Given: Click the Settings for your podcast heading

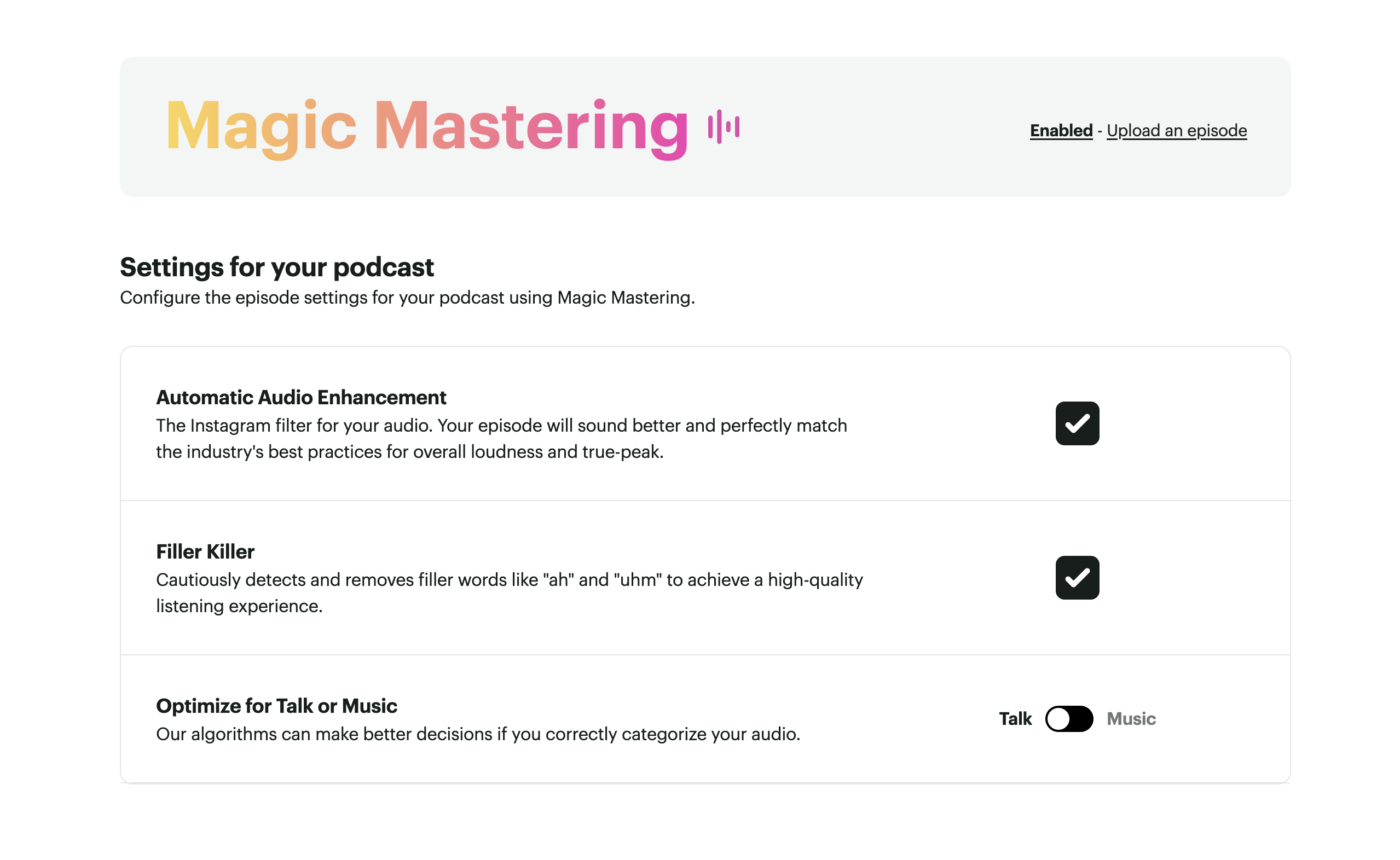Looking at the screenshot, I should coord(276,267).
